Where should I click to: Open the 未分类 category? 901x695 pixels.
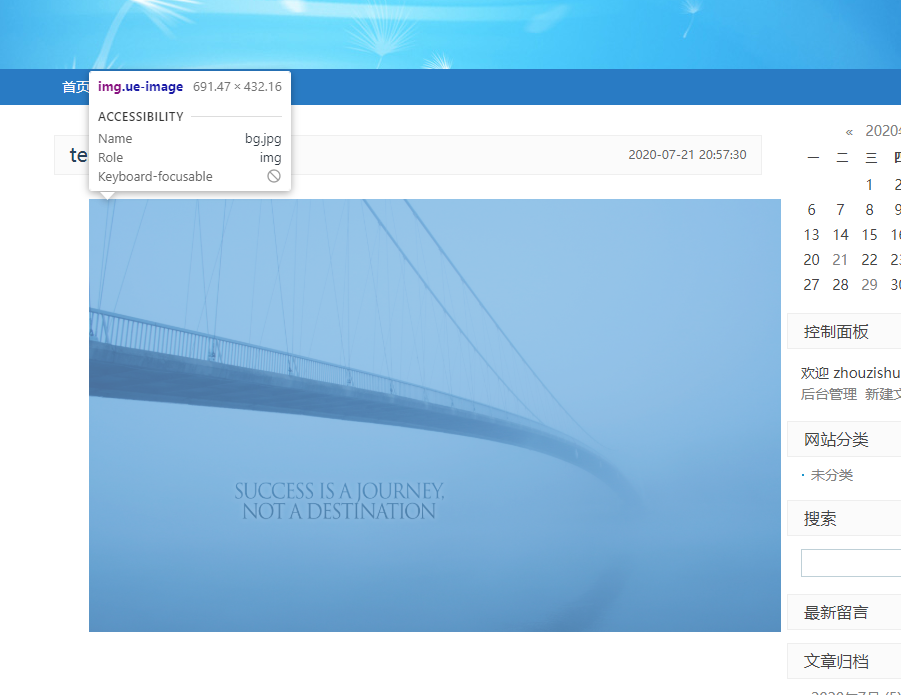pos(831,475)
